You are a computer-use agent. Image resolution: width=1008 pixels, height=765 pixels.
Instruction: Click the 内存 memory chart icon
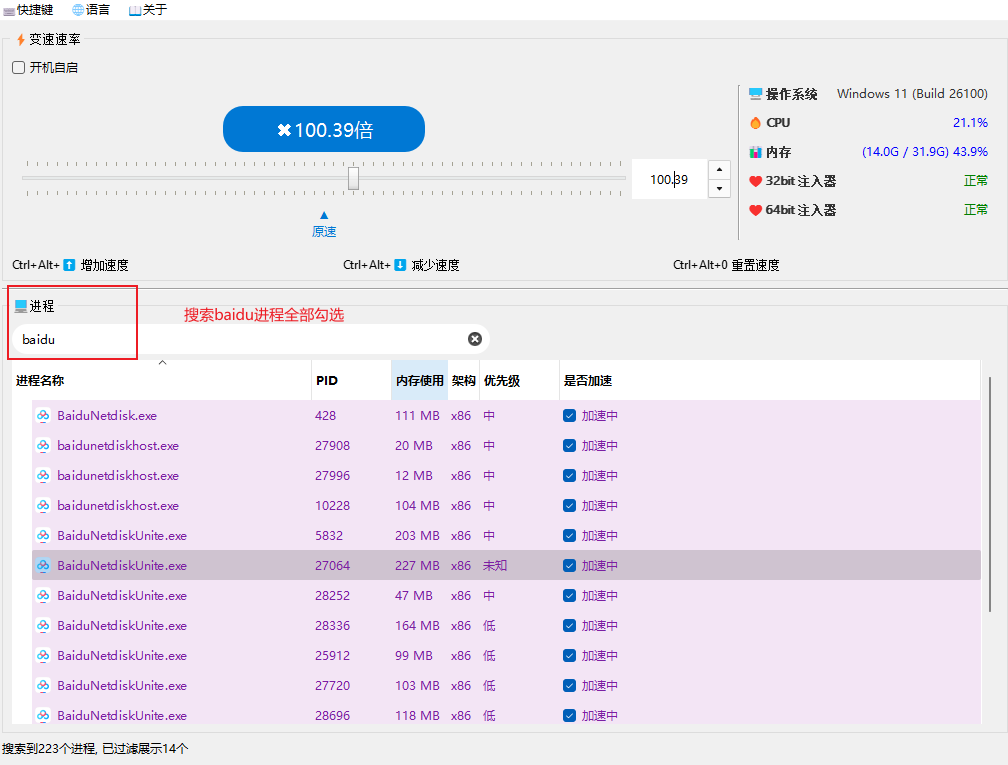click(755, 152)
